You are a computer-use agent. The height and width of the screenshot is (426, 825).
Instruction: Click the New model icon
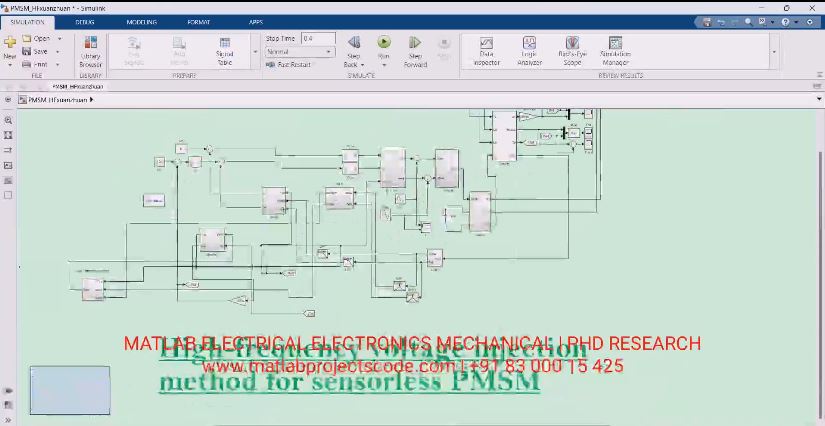click(x=9, y=46)
